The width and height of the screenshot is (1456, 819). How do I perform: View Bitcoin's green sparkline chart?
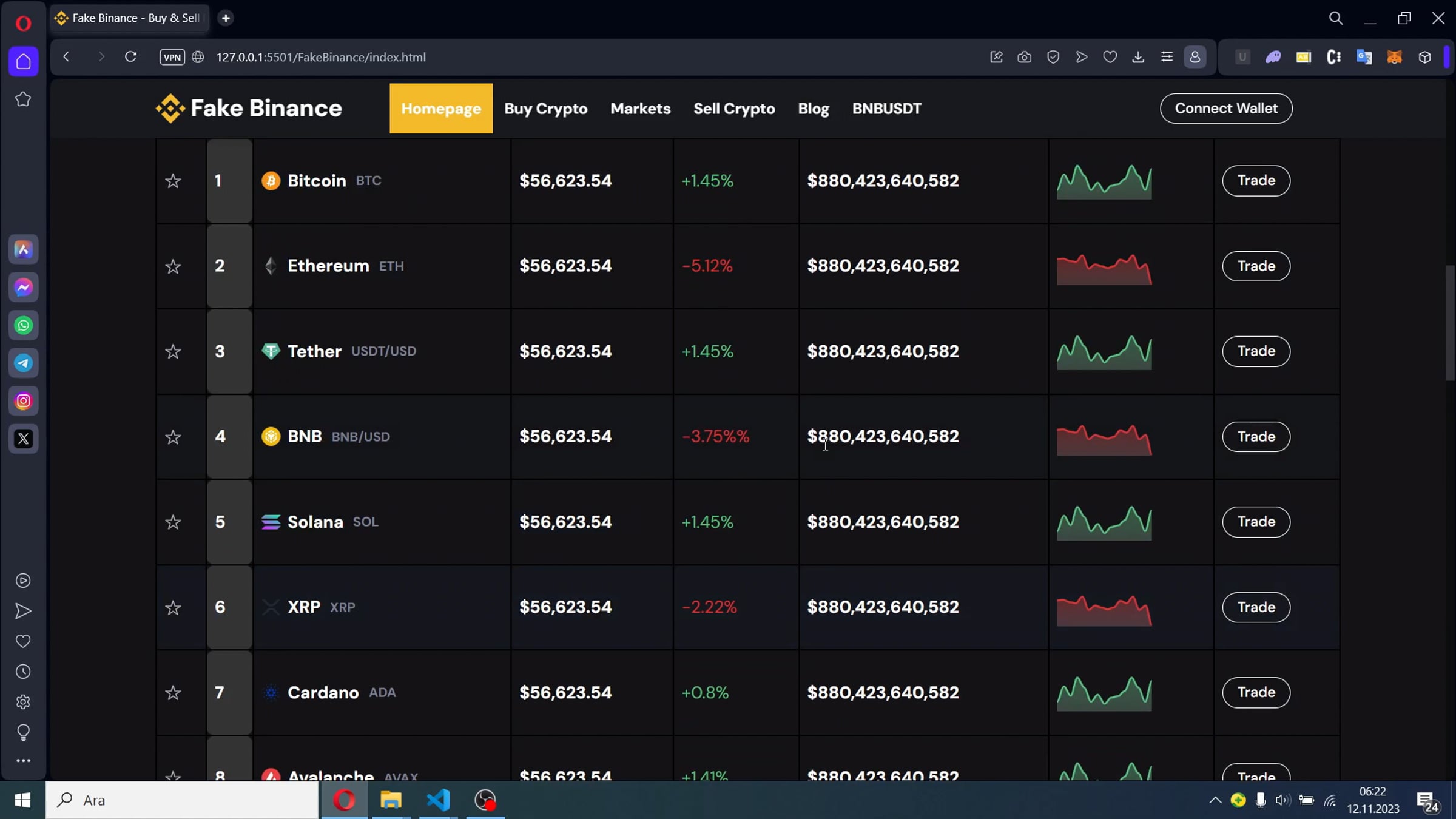tap(1104, 181)
